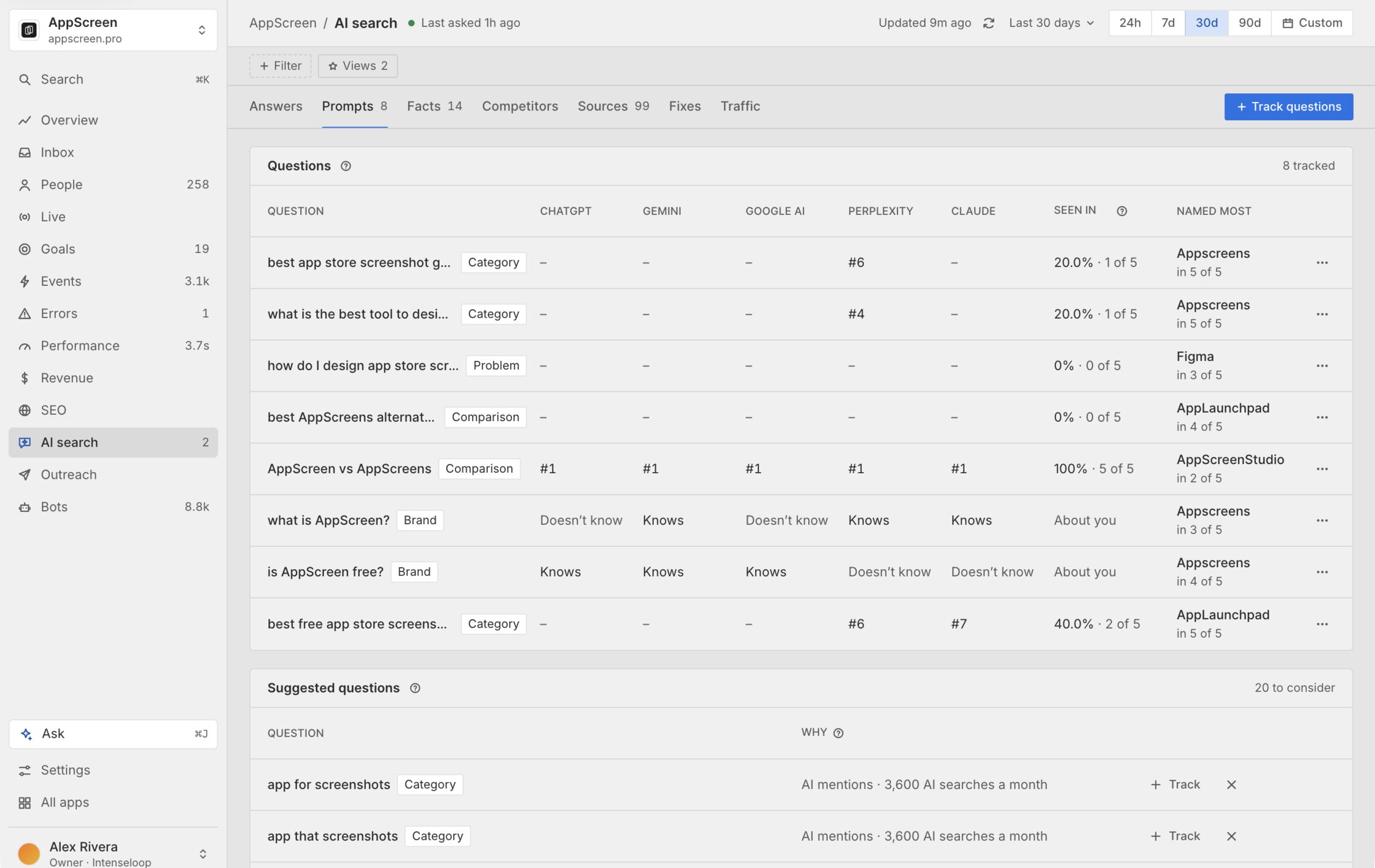Switch to the Sources tab
This screenshot has height=868, width=1375.
[x=613, y=106]
